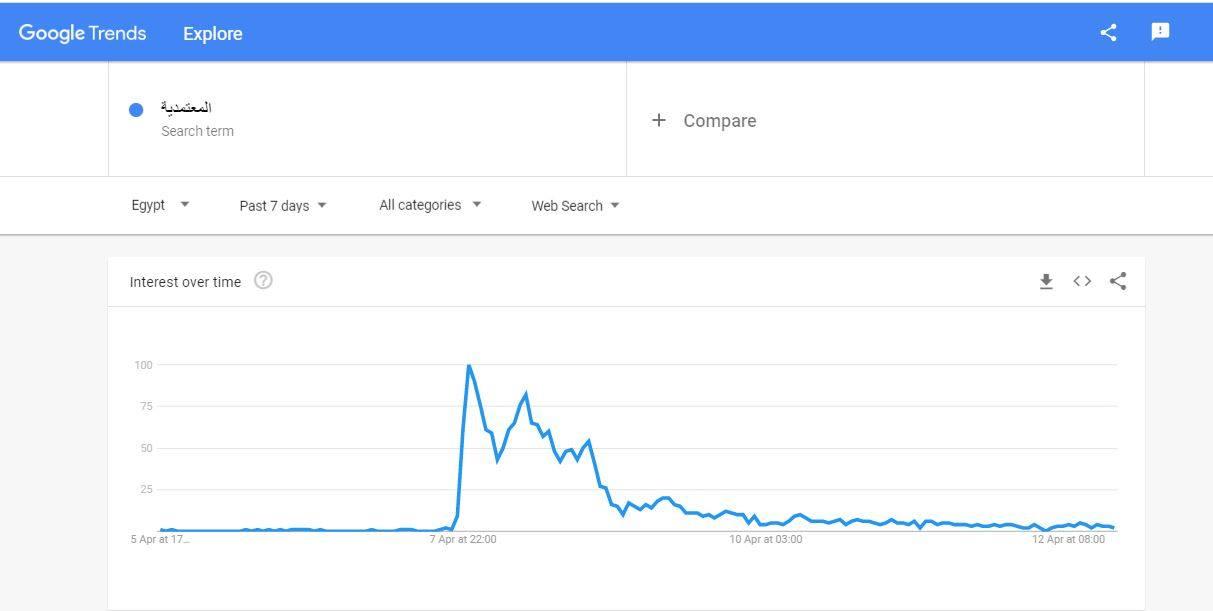This screenshot has width=1213, height=611.
Task: Download the interest over time data
Action: [x=1046, y=282]
